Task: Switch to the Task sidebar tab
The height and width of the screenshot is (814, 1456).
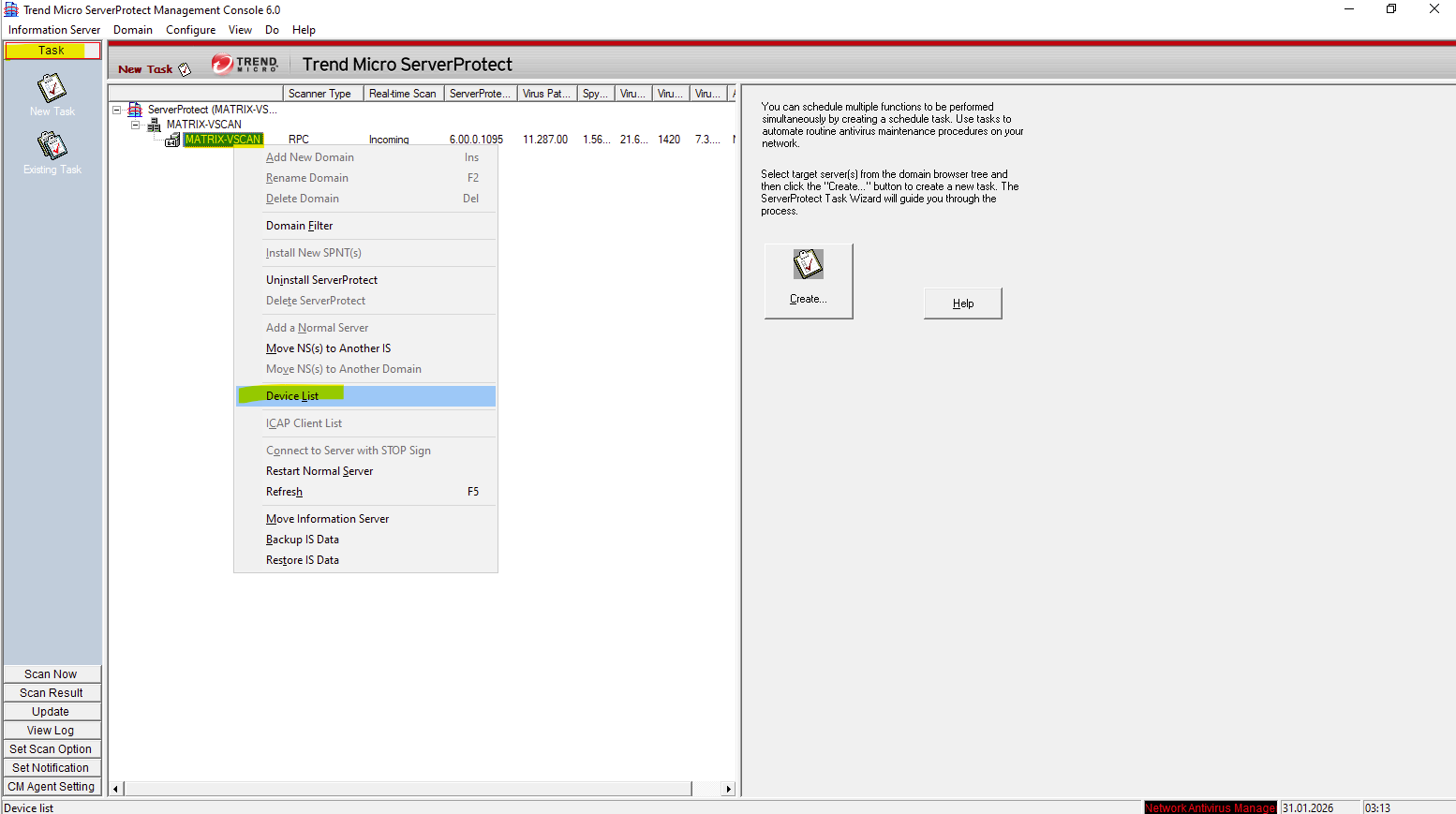Action: pyautogui.click(x=52, y=51)
